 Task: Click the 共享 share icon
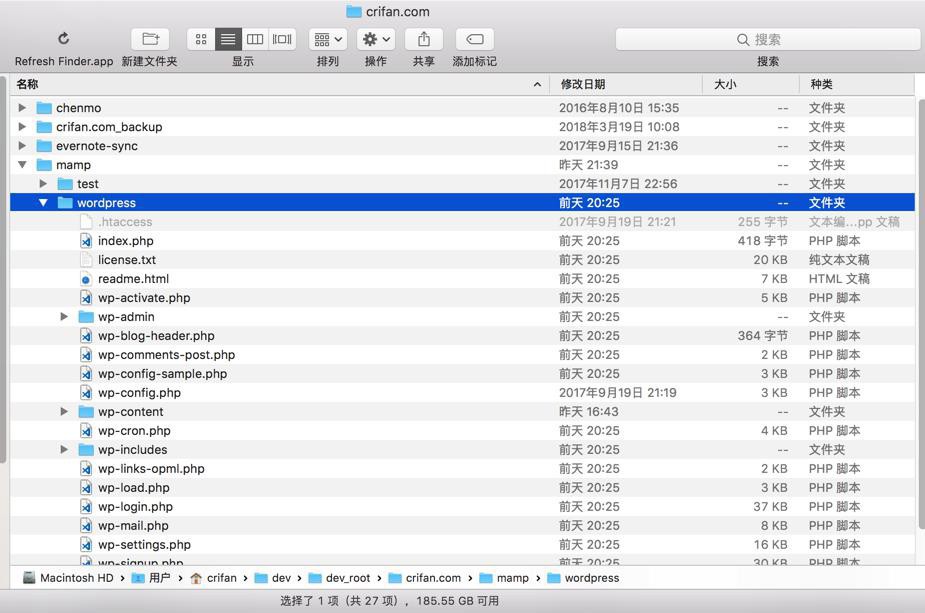point(424,40)
